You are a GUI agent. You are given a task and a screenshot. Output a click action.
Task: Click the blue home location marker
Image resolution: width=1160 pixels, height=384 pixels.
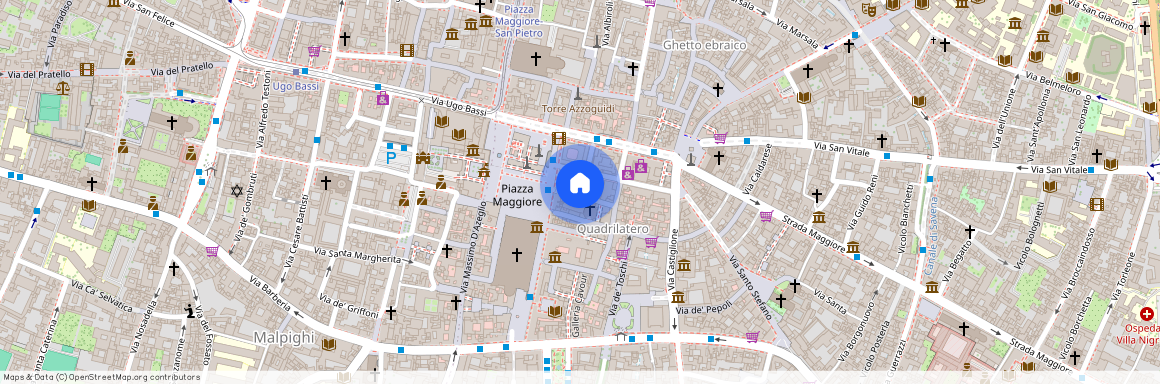(x=579, y=182)
